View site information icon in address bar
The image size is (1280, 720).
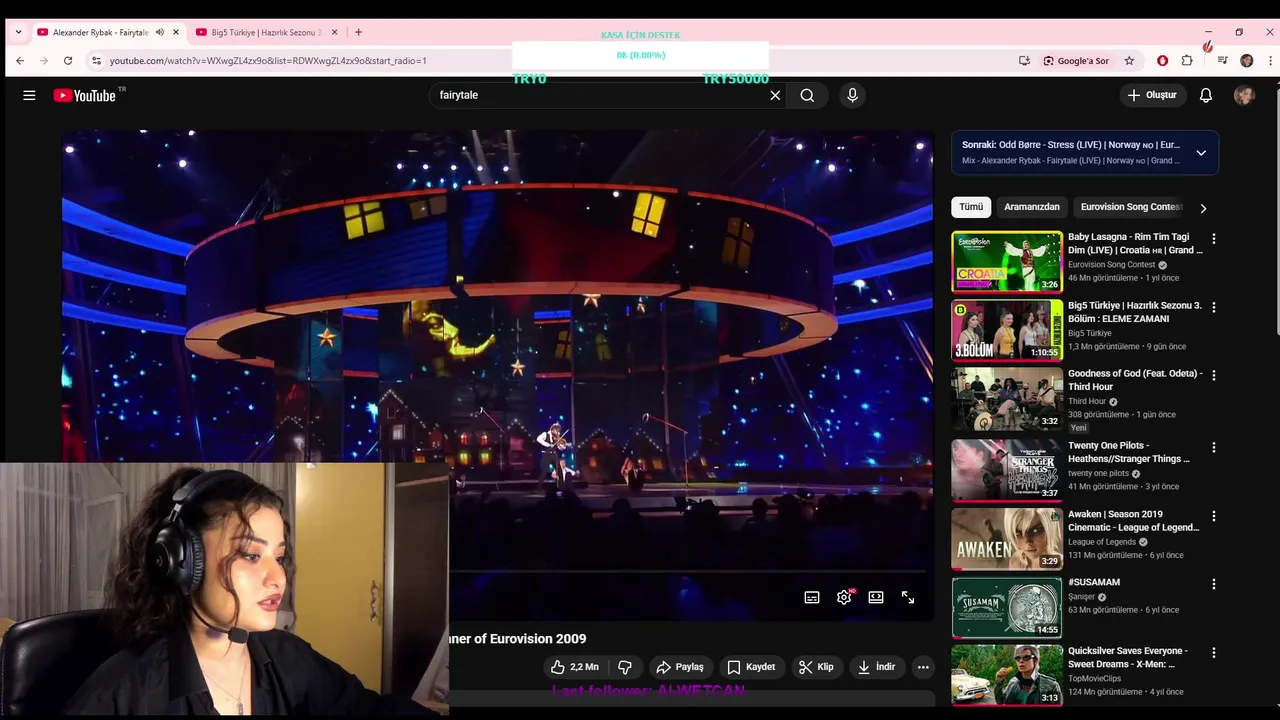coord(96,61)
